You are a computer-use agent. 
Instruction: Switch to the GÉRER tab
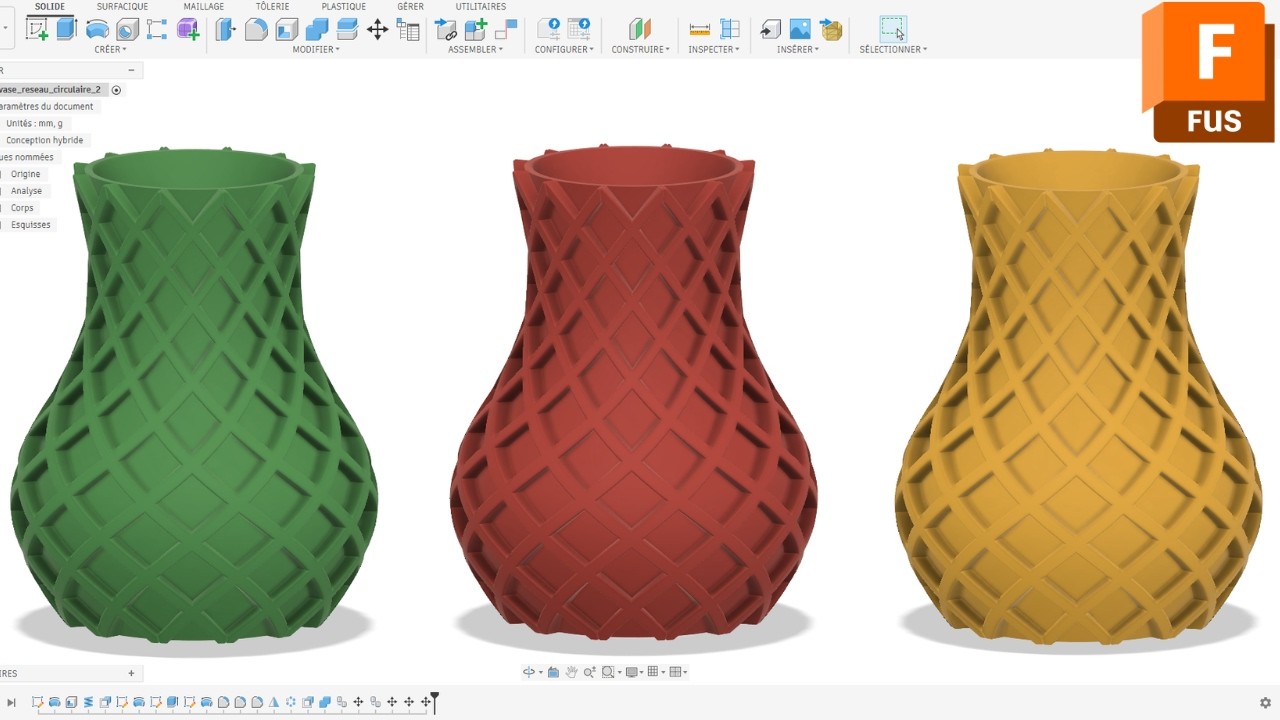point(410,6)
